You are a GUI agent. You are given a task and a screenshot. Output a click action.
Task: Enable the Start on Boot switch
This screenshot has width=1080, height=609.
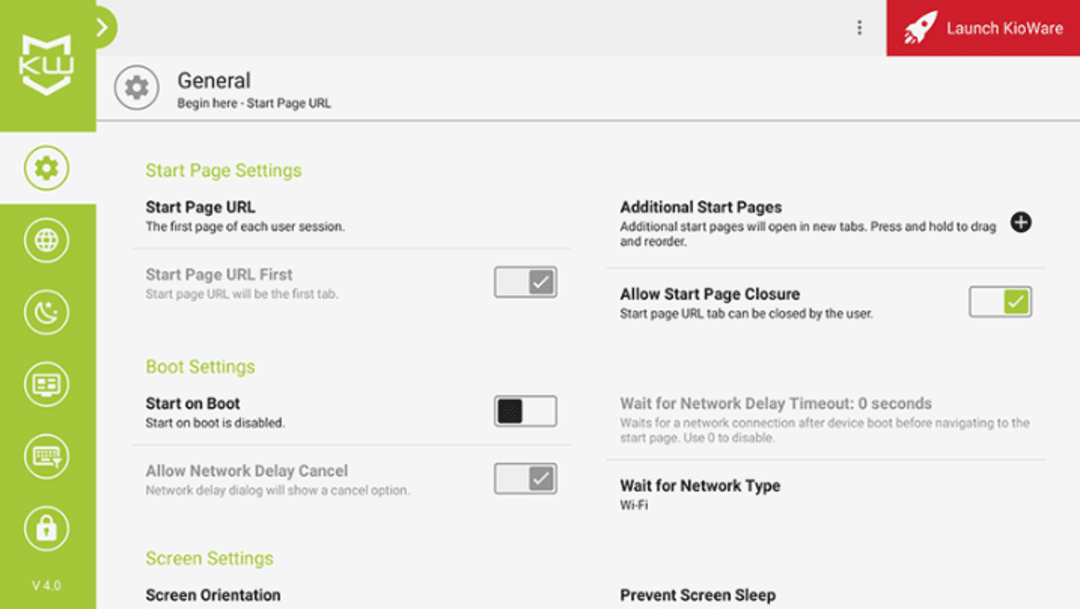525,411
